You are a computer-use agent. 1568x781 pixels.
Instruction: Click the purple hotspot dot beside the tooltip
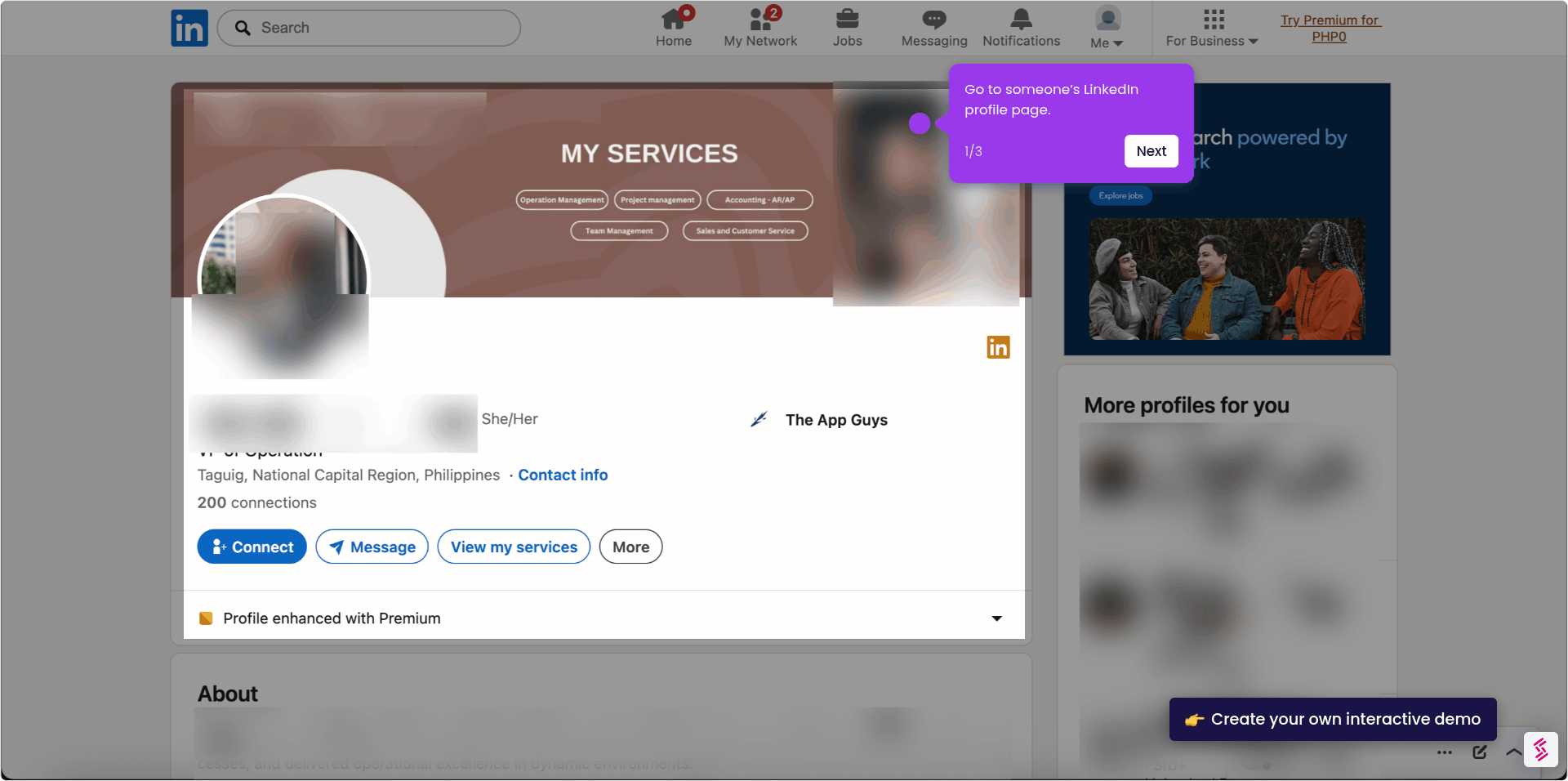[920, 123]
